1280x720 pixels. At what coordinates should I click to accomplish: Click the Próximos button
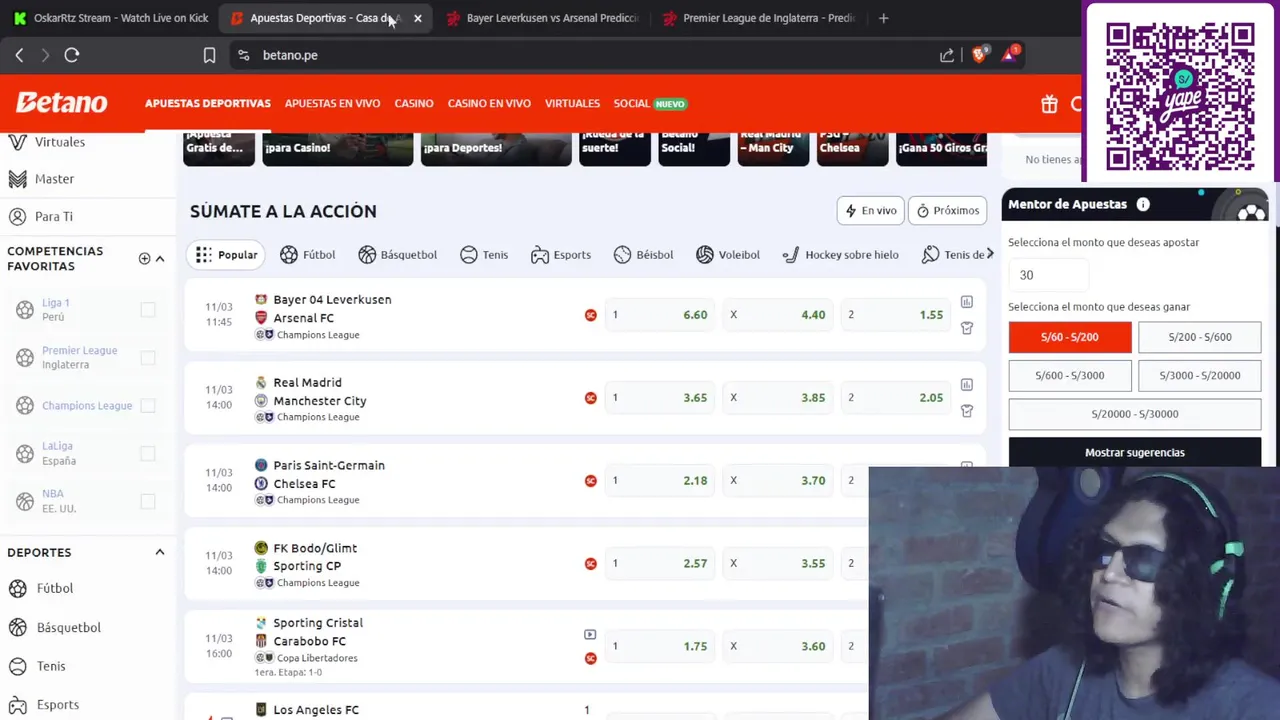click(948, 211)
